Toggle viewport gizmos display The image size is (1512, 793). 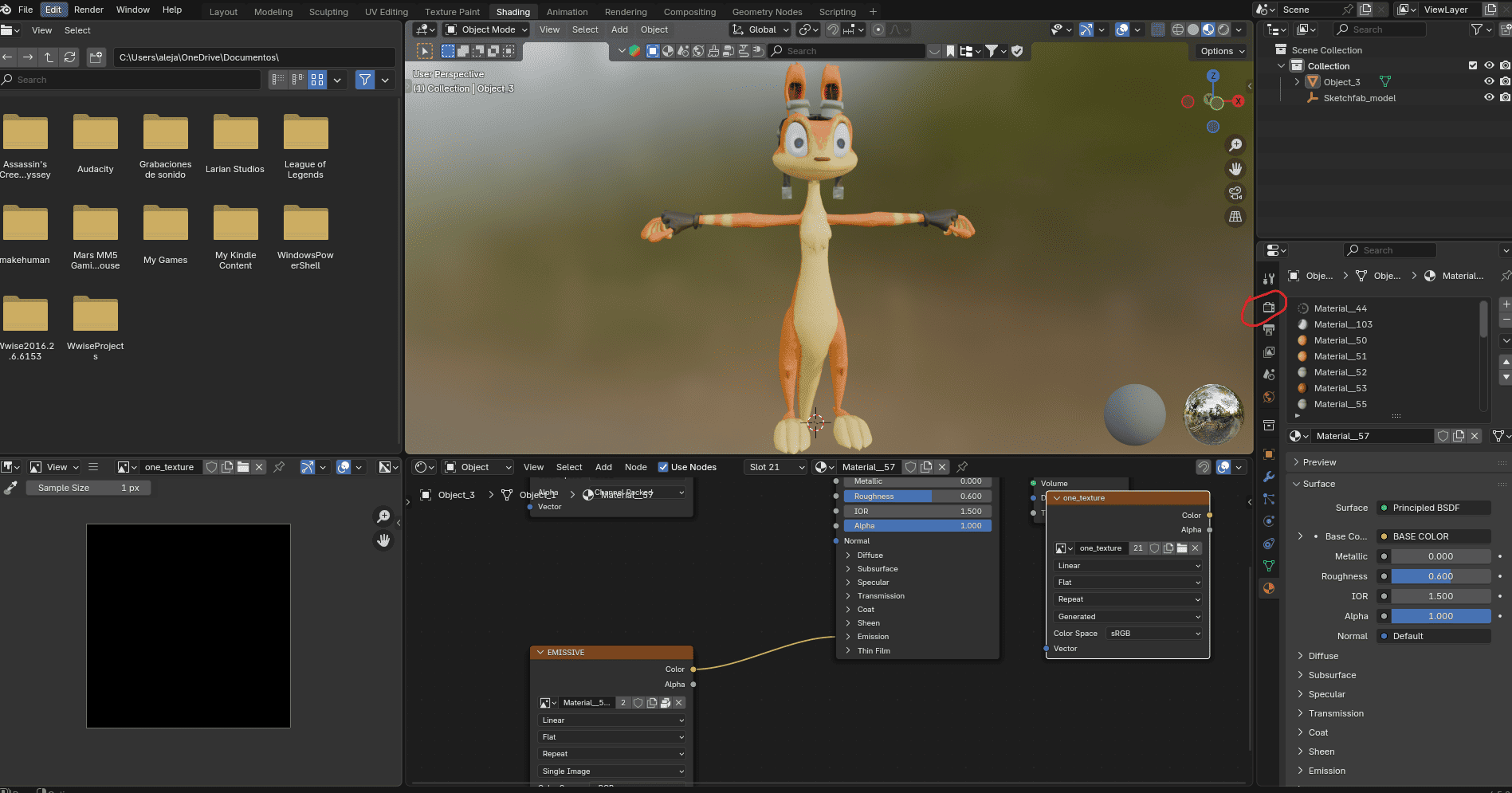(1086, 29)
